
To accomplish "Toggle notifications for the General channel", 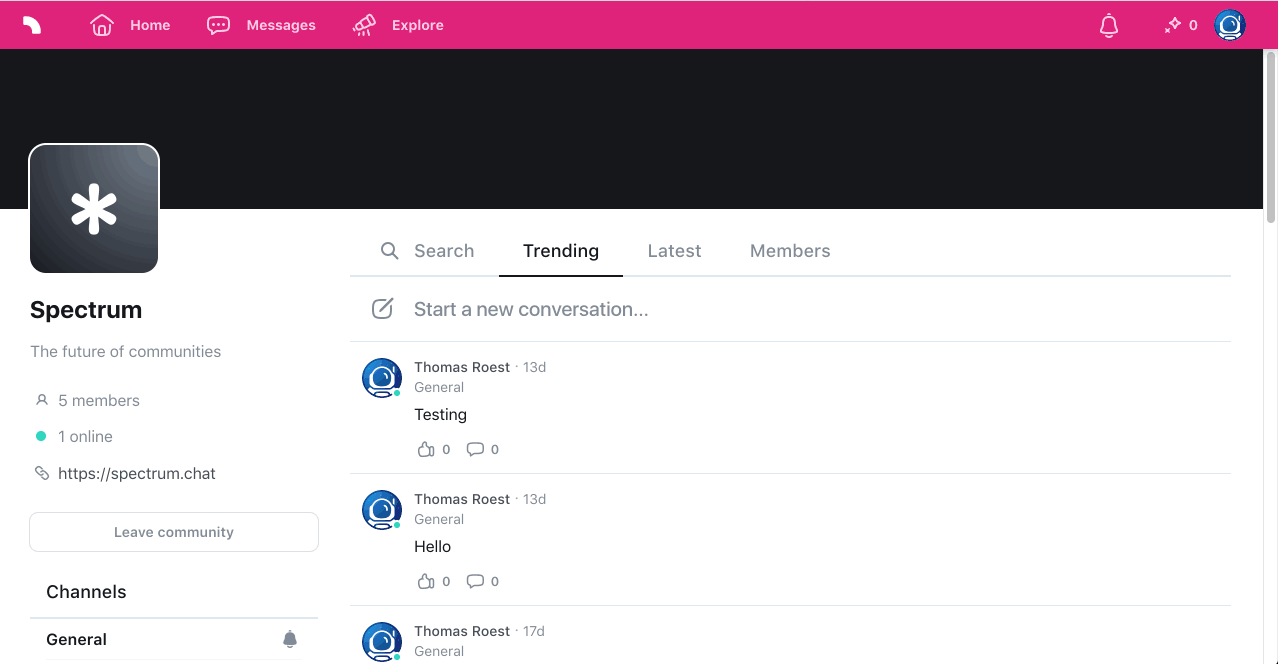I will 289,639.
